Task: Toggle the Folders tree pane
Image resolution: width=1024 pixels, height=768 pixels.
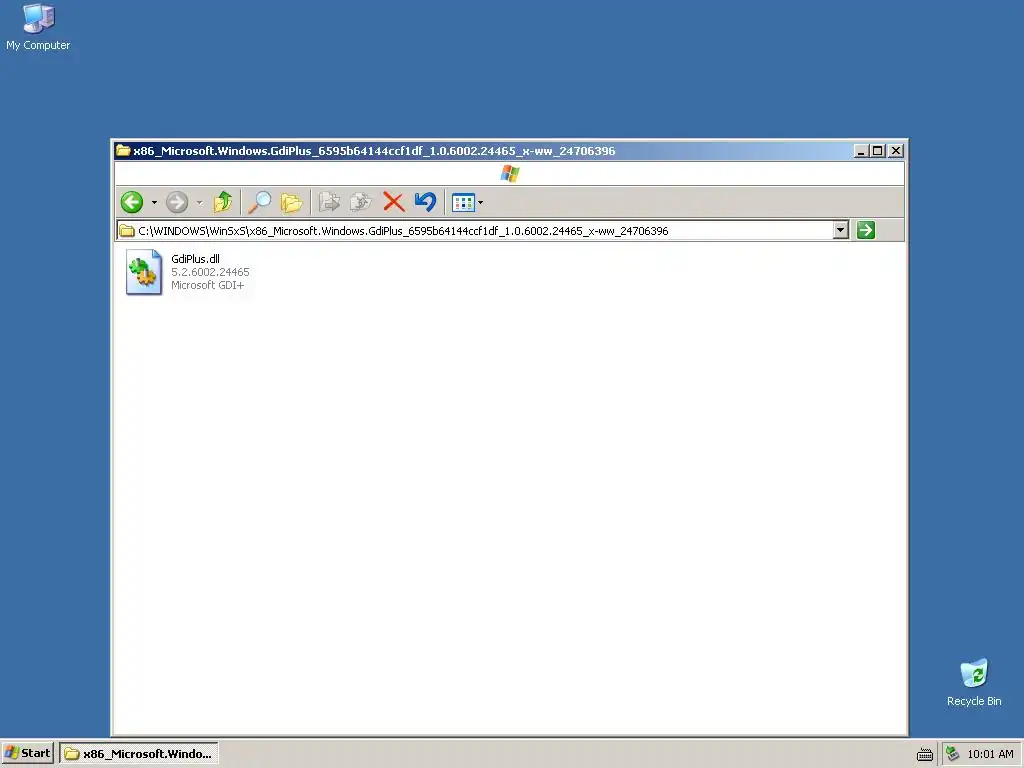Action: tap(291, 202)
